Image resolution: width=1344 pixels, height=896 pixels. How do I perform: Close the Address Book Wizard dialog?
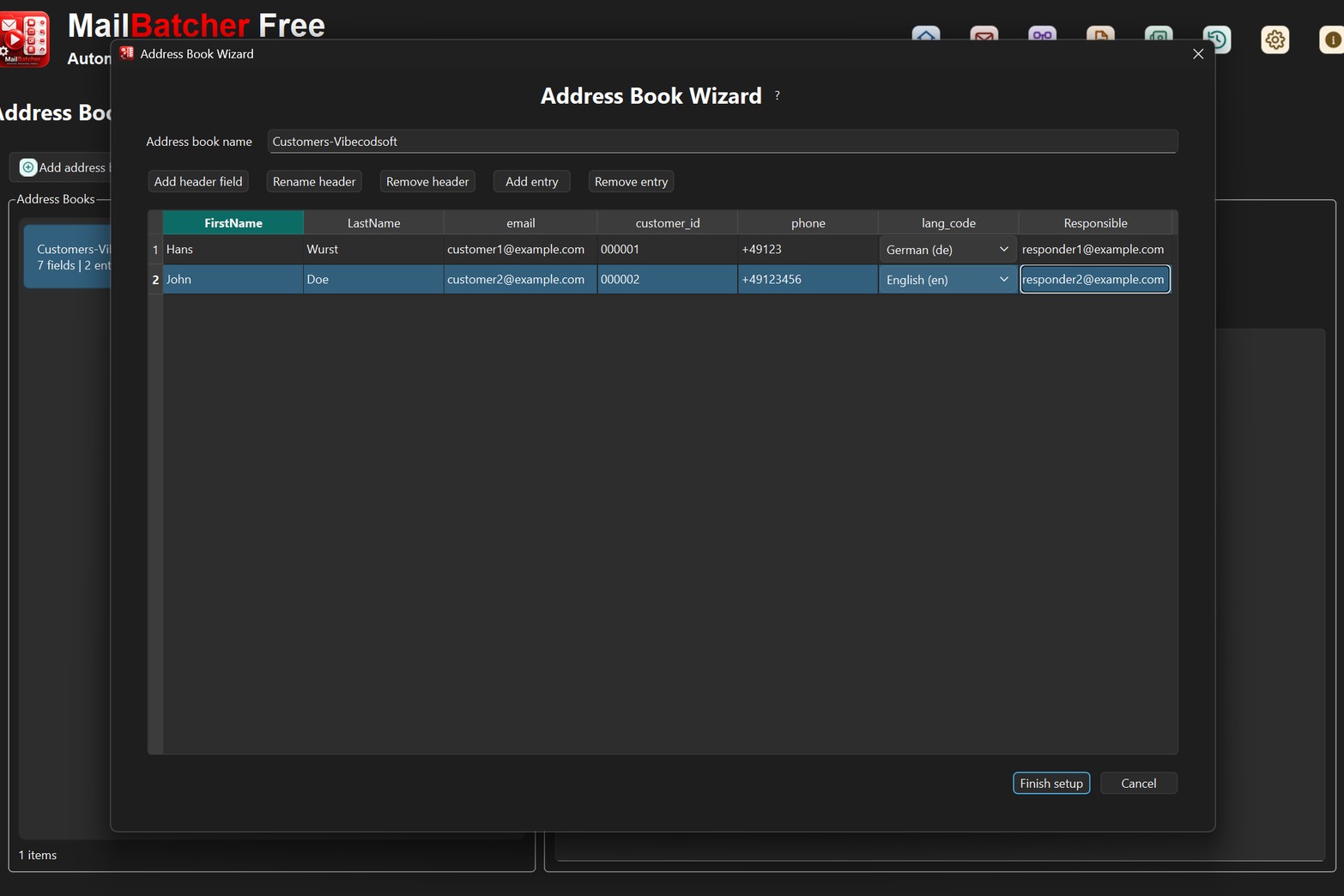1198,54
